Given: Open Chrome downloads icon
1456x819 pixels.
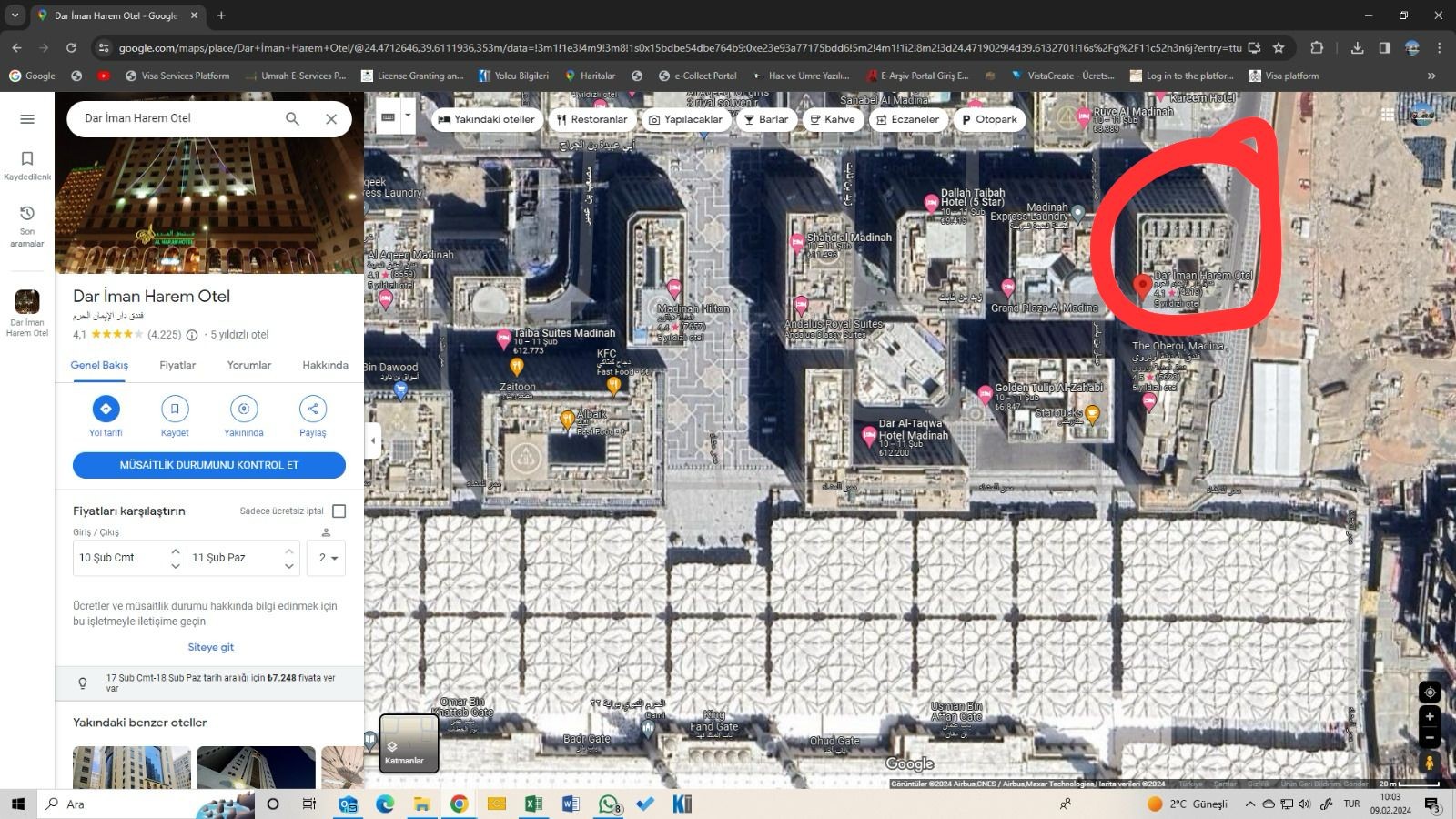Looking at the screenshot, I should (x=1357, y=47).
